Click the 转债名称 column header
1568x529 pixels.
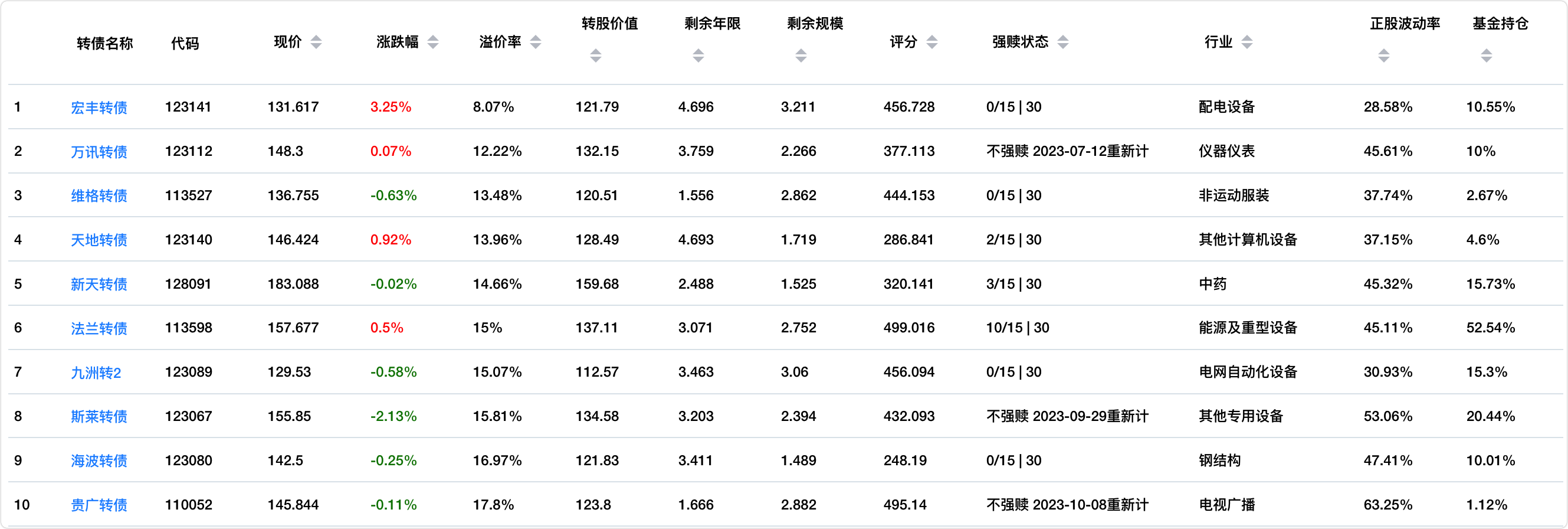point(104,43)
